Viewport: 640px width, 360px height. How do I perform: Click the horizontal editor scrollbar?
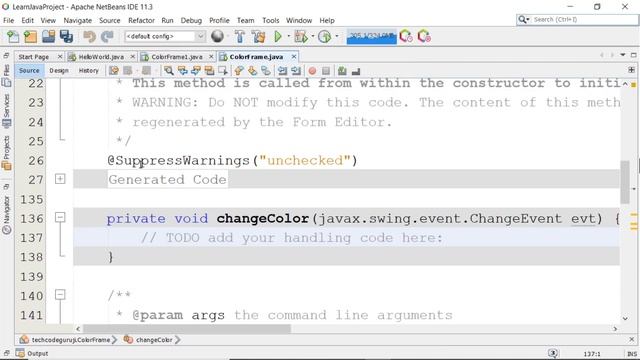[x=187, y=329]
